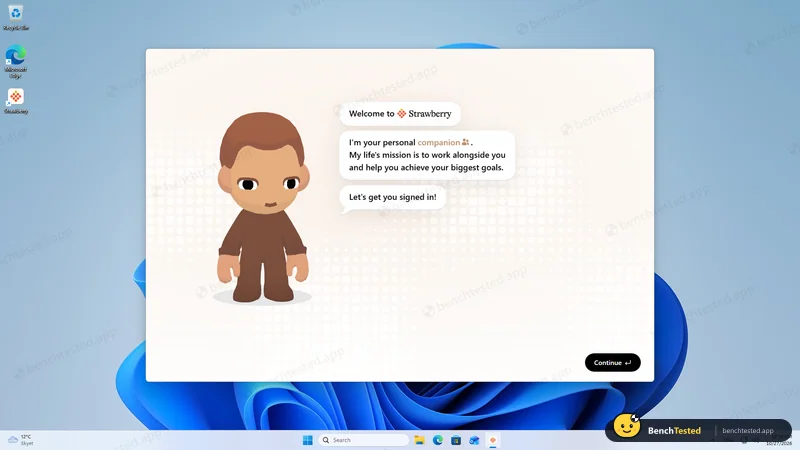Click the taskbar date and time
Viewport: 800px width, 450px height.
(x=779, y=440)
